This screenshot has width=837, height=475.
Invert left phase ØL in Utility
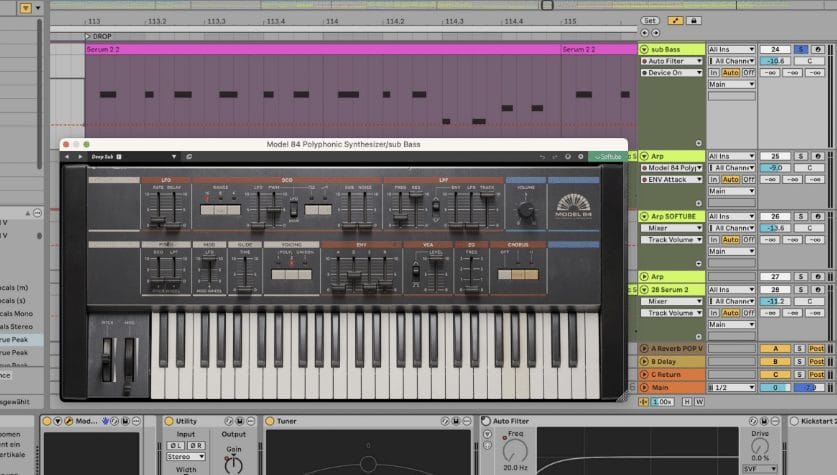tap(175, 445)
